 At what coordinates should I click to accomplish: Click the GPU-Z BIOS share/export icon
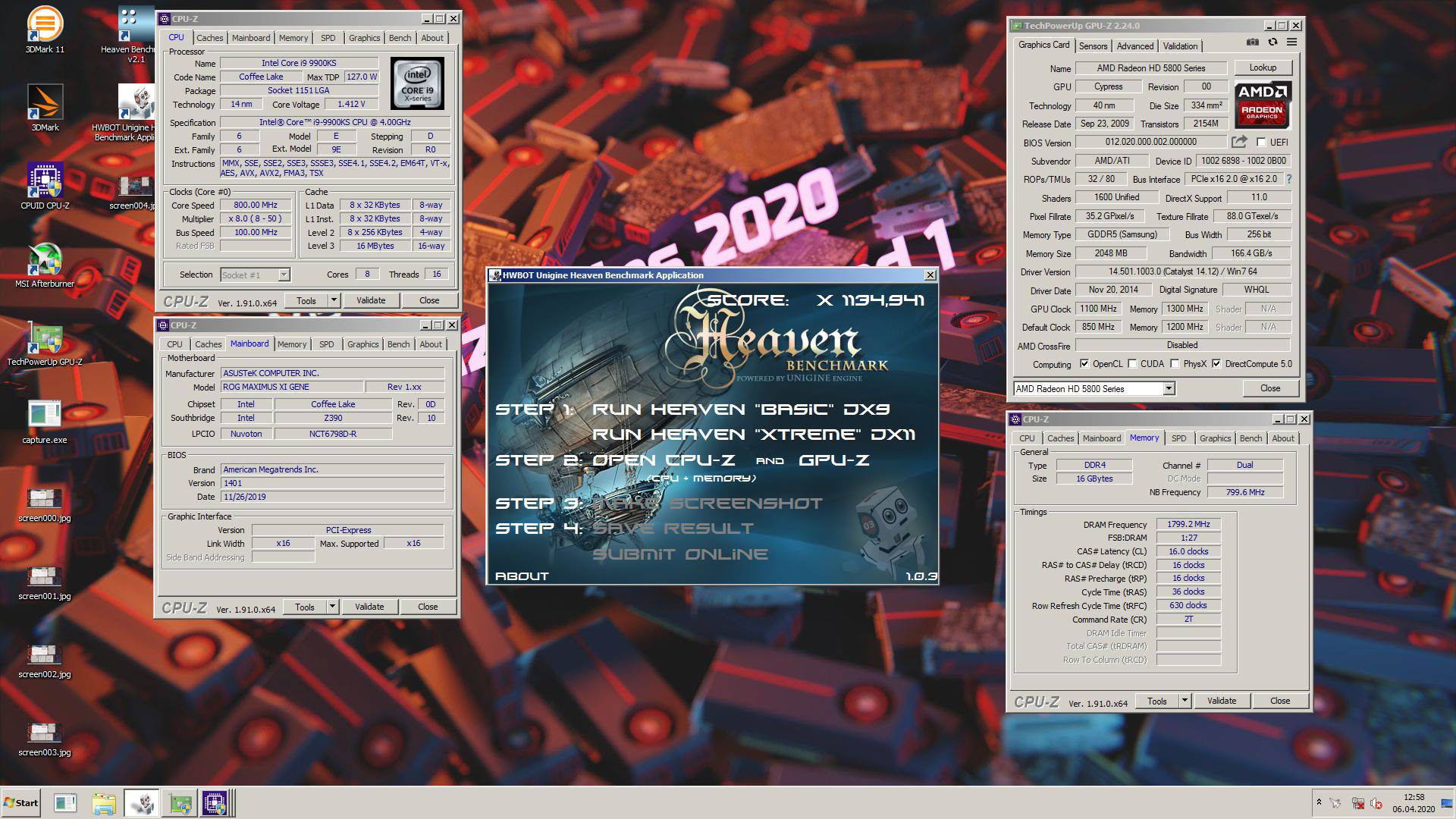[1239, 142]
